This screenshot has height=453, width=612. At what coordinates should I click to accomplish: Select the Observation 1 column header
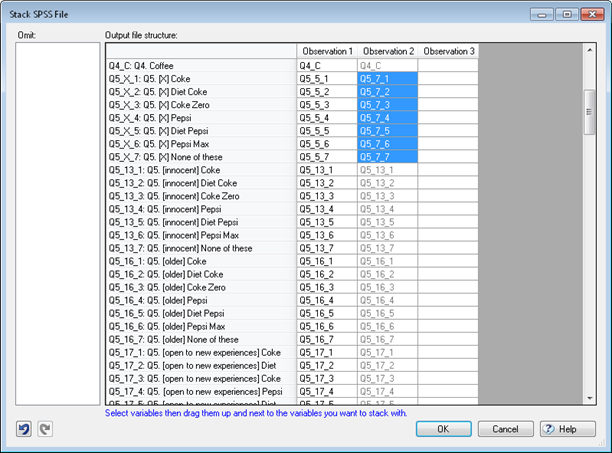[327, 51]
